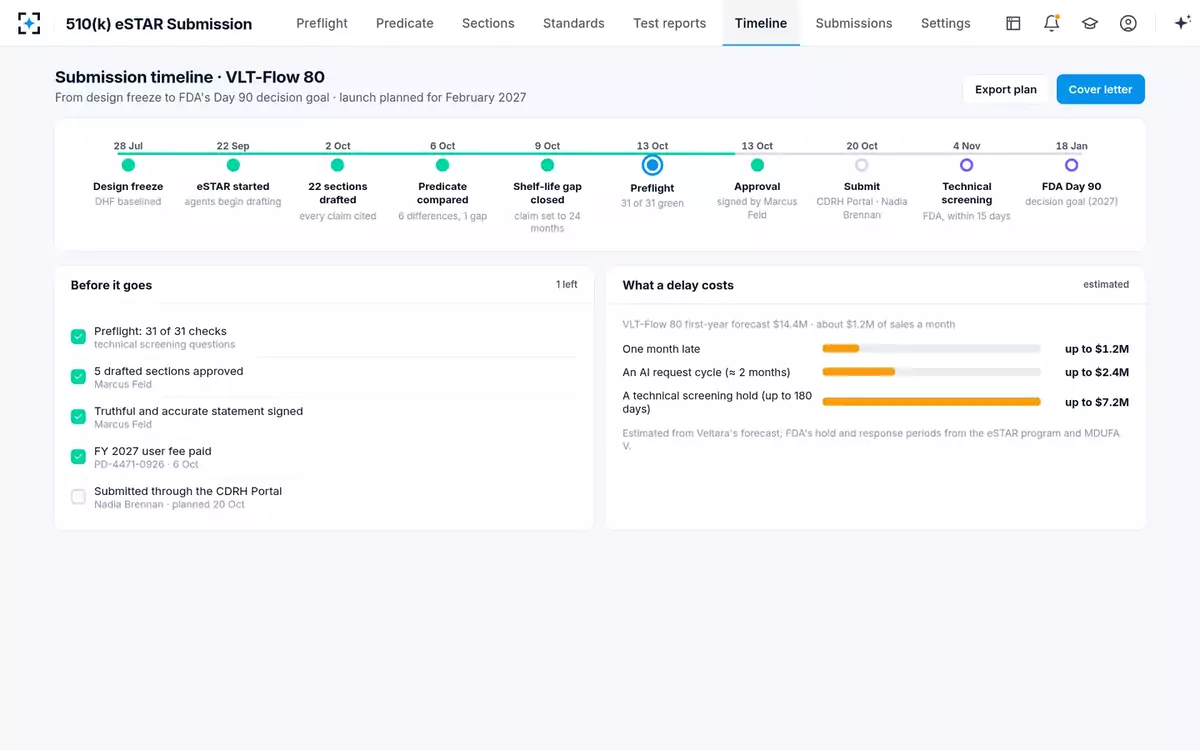Select the current Preflight timeline marker

click(652, 165)
